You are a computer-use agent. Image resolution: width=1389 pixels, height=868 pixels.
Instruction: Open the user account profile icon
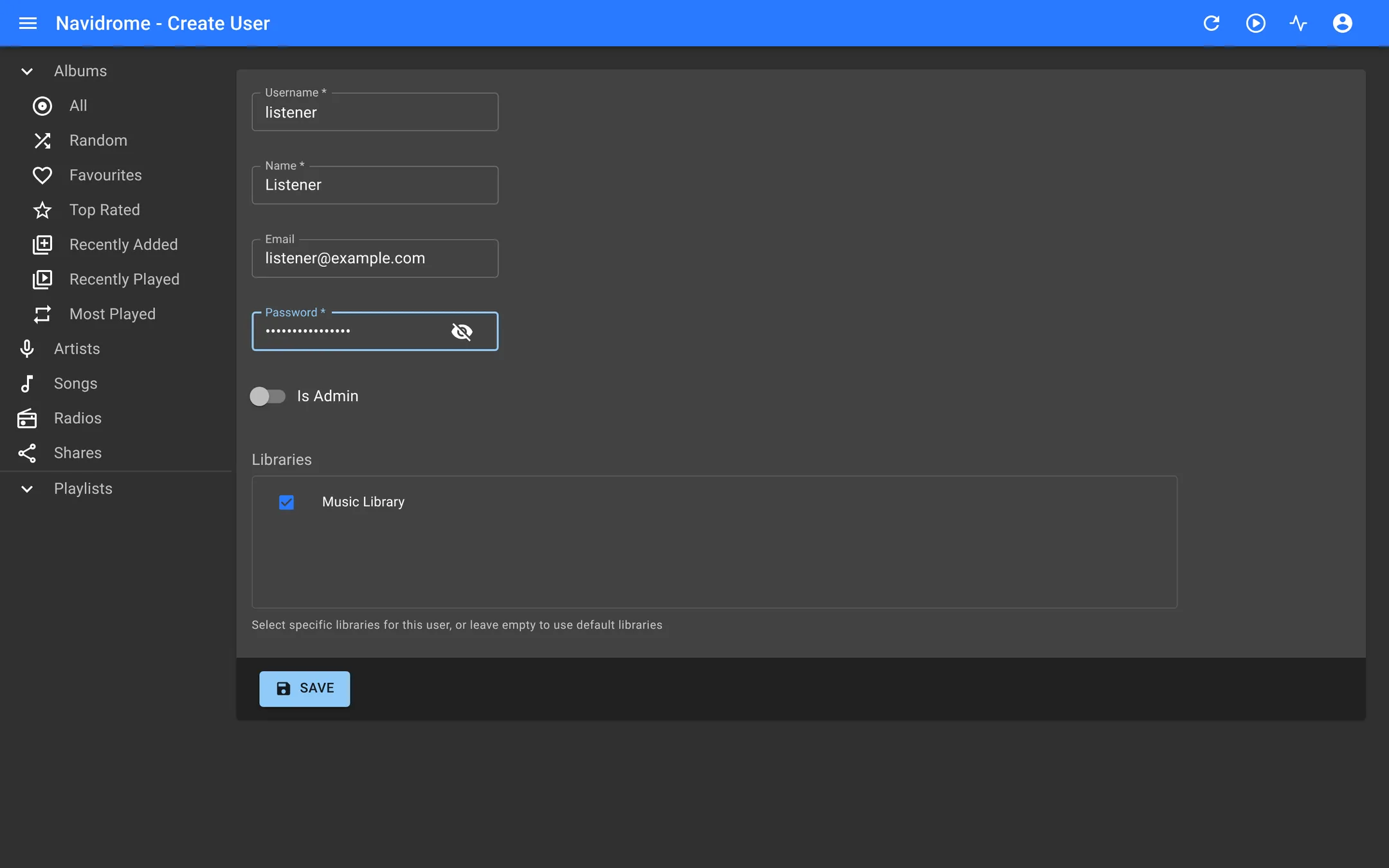point(1342,23)
